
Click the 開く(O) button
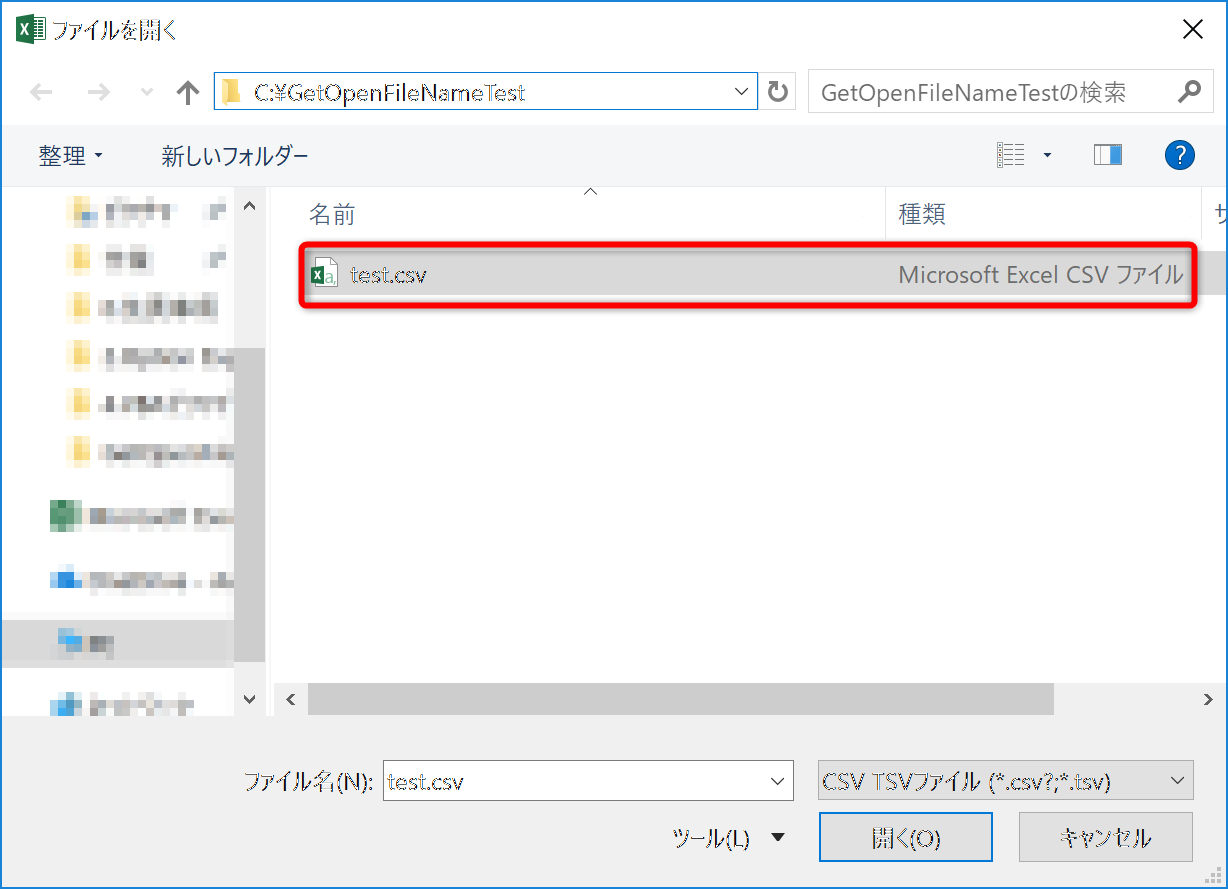(905, 837)
